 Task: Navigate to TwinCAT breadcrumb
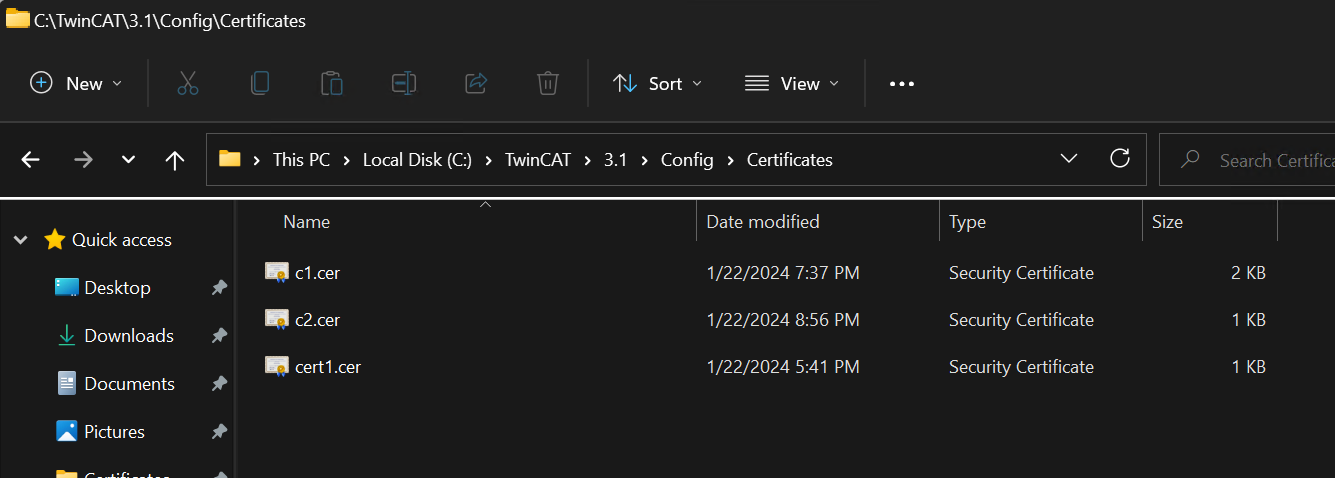pyautogui.click(x=538, y=160)
